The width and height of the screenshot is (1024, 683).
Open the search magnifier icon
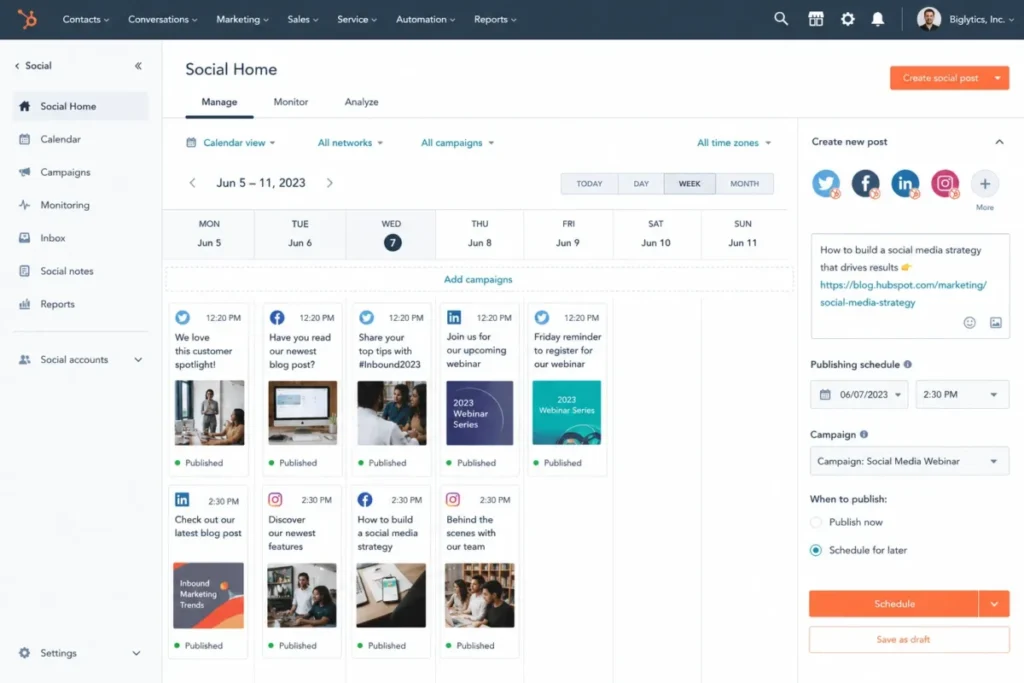[780, 19]
